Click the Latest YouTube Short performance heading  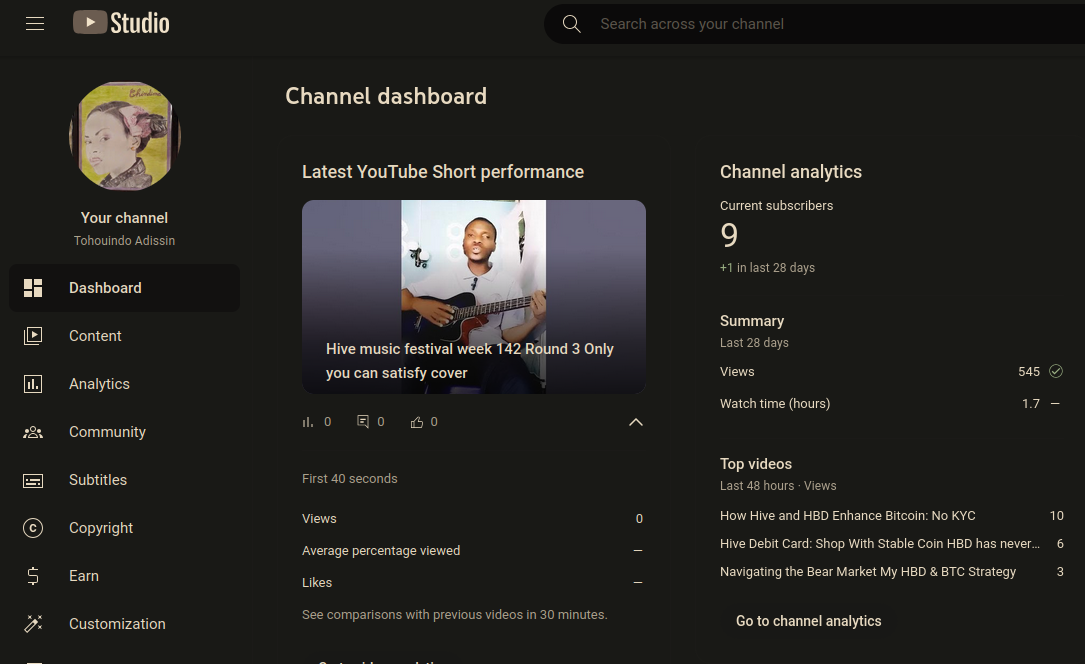pyautogui.click(x=443, y=172)
